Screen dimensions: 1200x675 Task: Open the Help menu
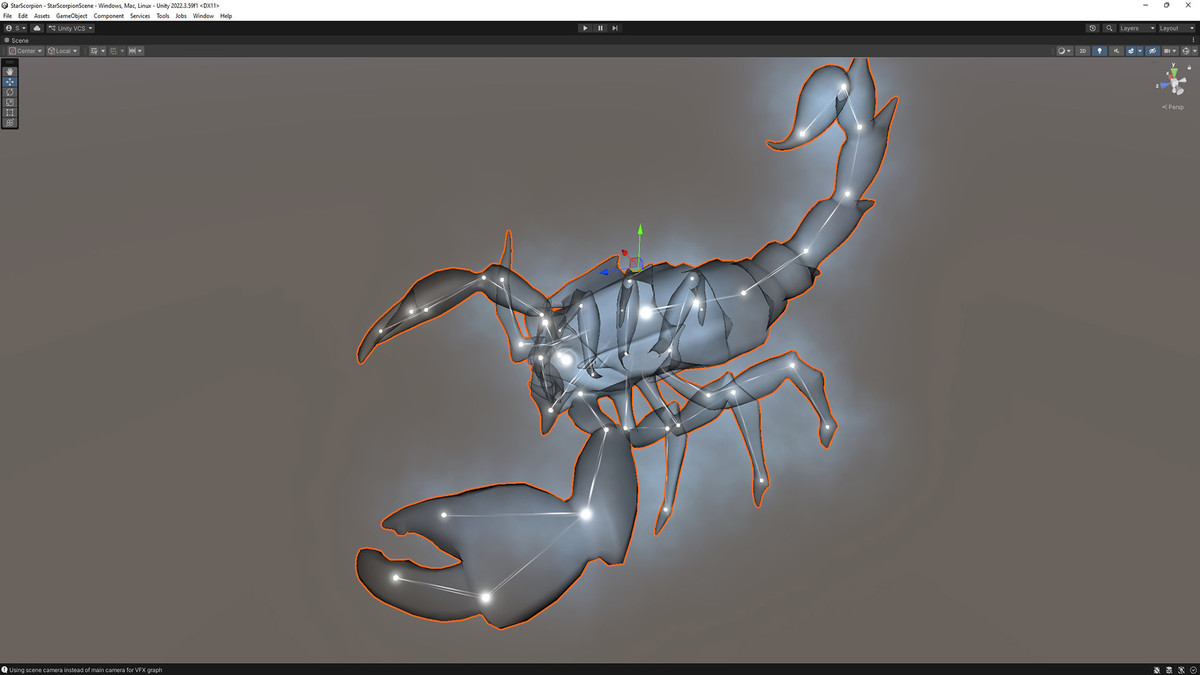[x=226, y=16]
